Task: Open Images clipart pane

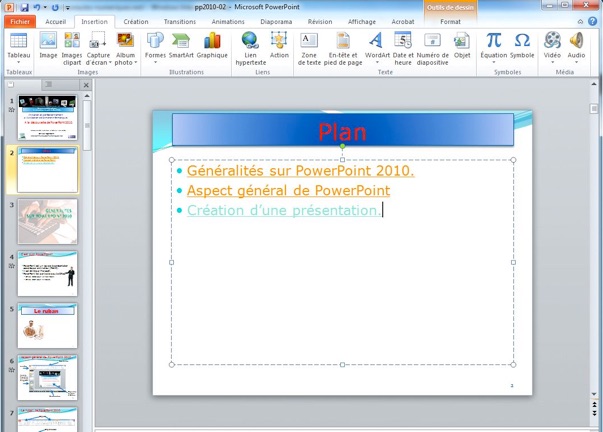Action: click(x=72, y=48)
